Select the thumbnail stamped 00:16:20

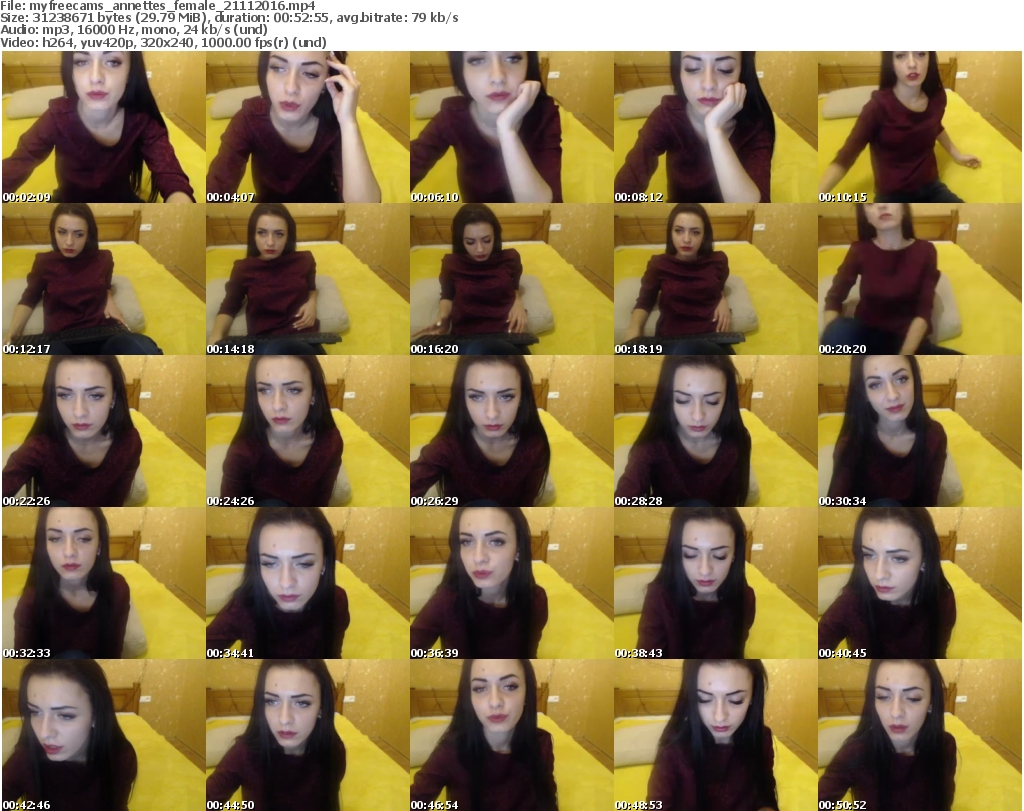(x=511, y=279)
